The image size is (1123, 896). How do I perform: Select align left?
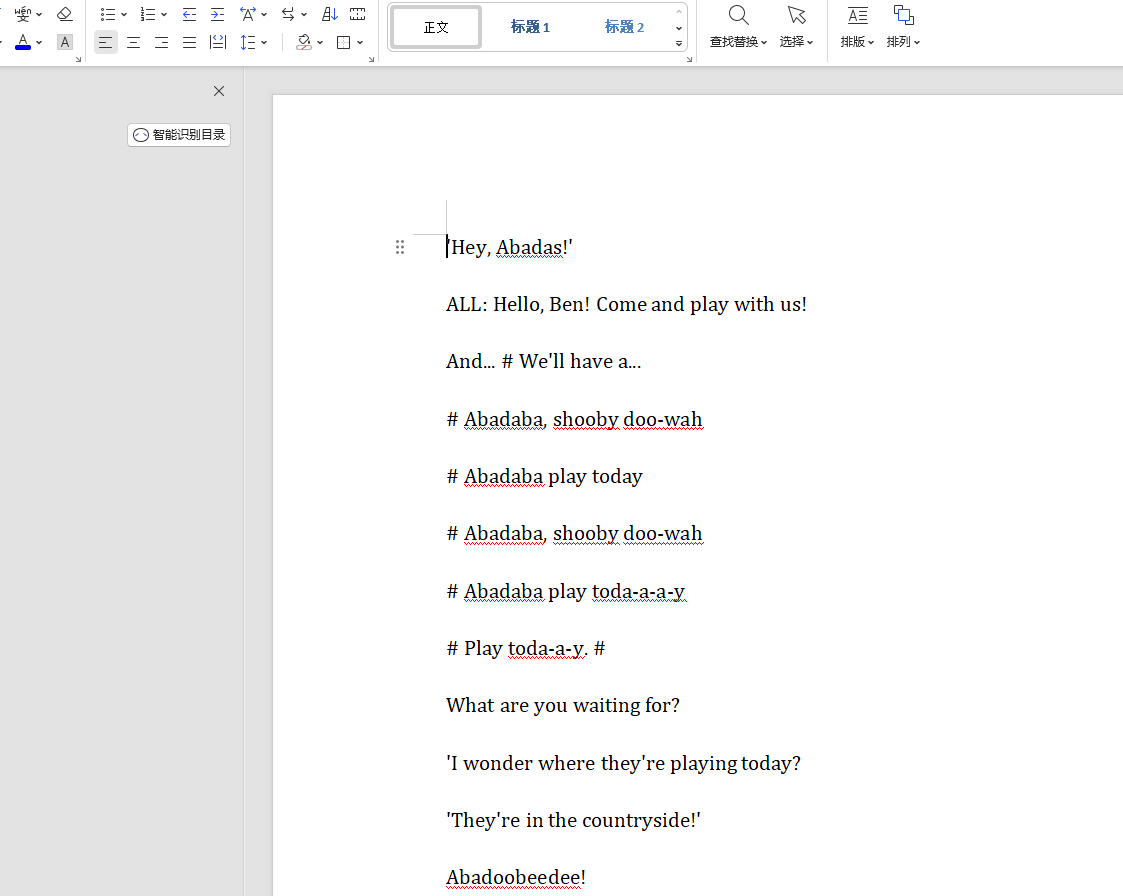pos(105,42)
